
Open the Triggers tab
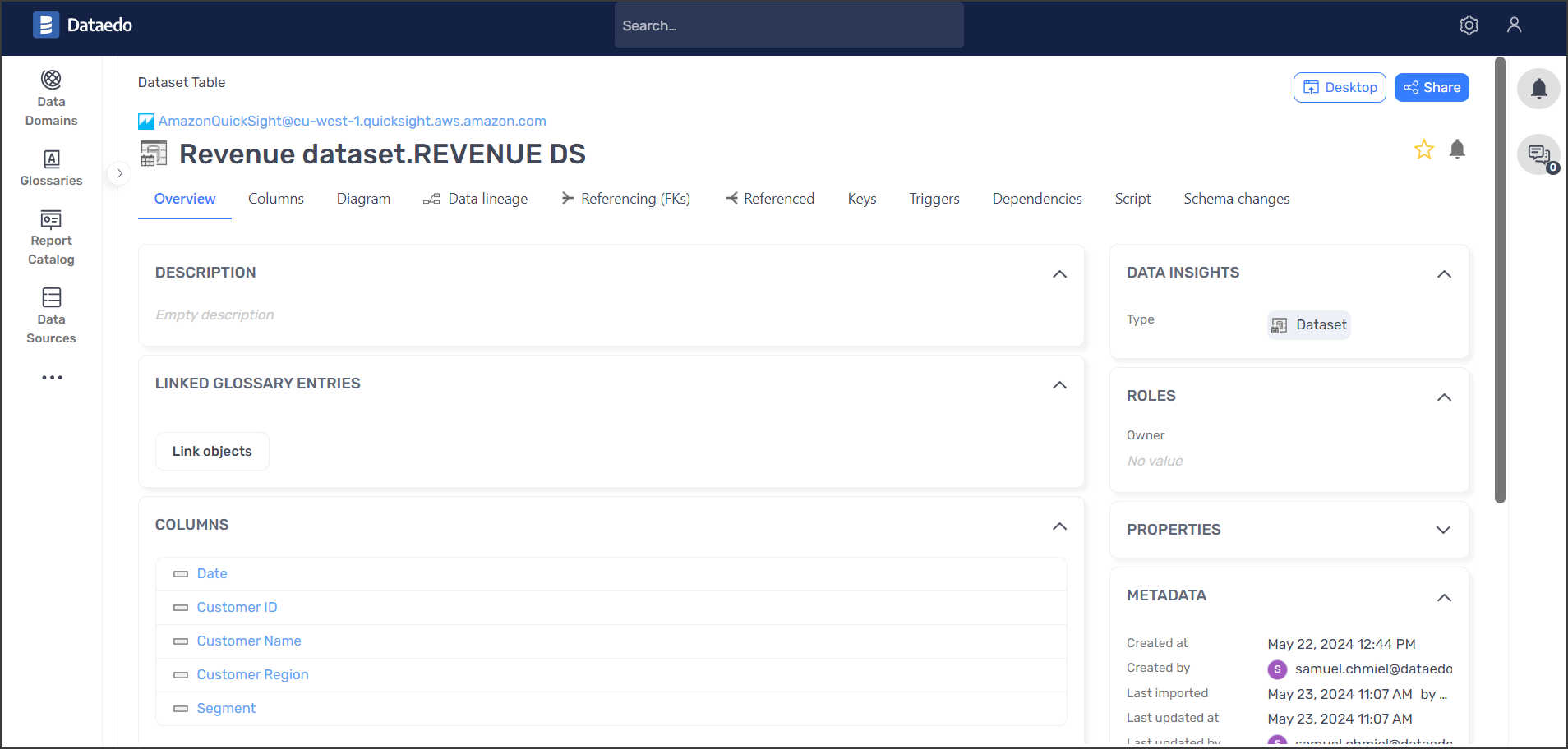(934, 199)
